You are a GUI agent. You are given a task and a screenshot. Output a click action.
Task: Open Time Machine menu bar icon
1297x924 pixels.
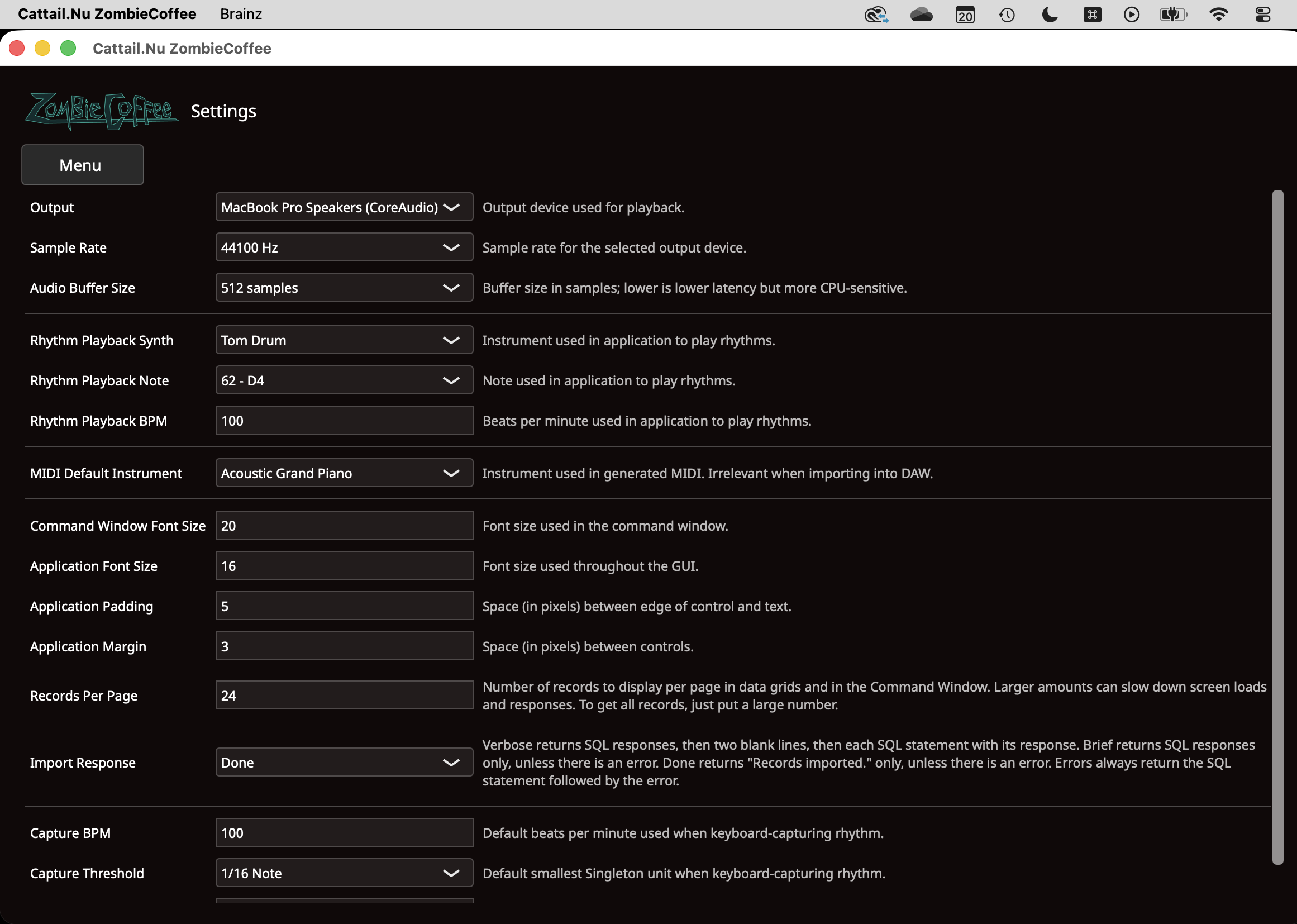pyautogui.click(x=1007, y=14)
